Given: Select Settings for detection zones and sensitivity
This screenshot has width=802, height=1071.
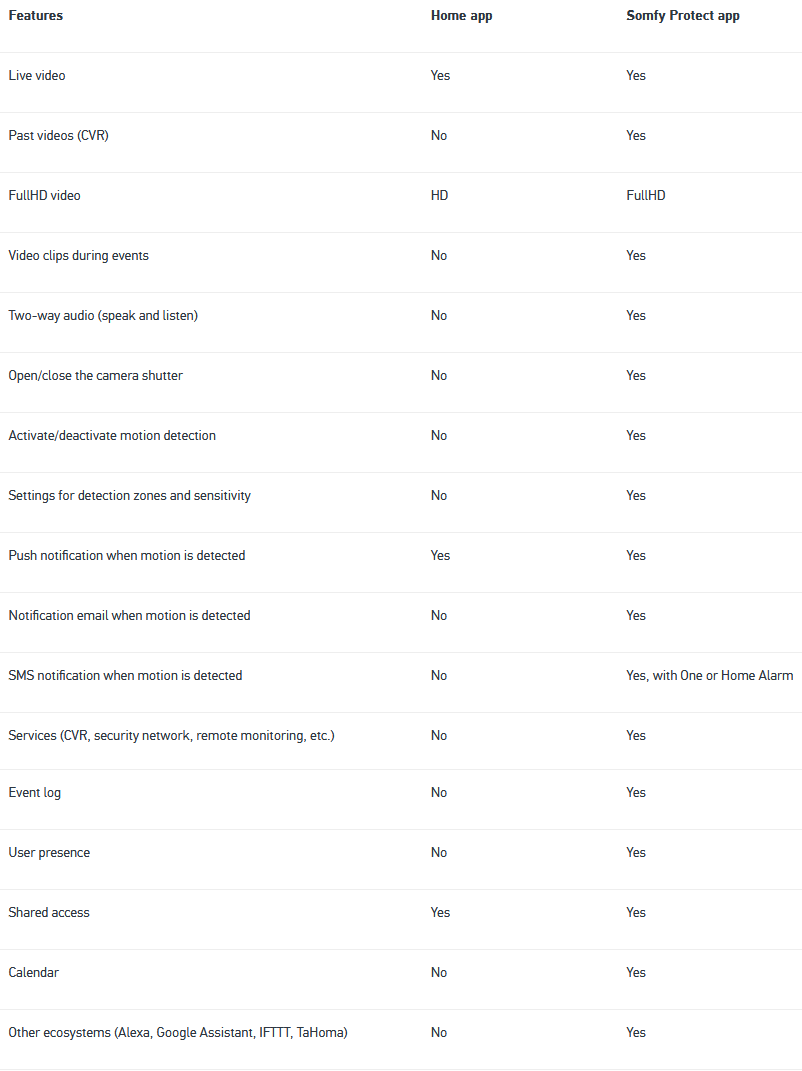Looking at the screenshot, I should point(129,496).
